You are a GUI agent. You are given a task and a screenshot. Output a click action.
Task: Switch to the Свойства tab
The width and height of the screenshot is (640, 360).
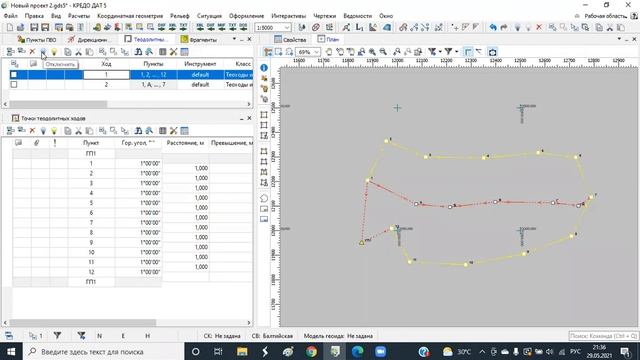pyautogui.click(x=290, y=40)
